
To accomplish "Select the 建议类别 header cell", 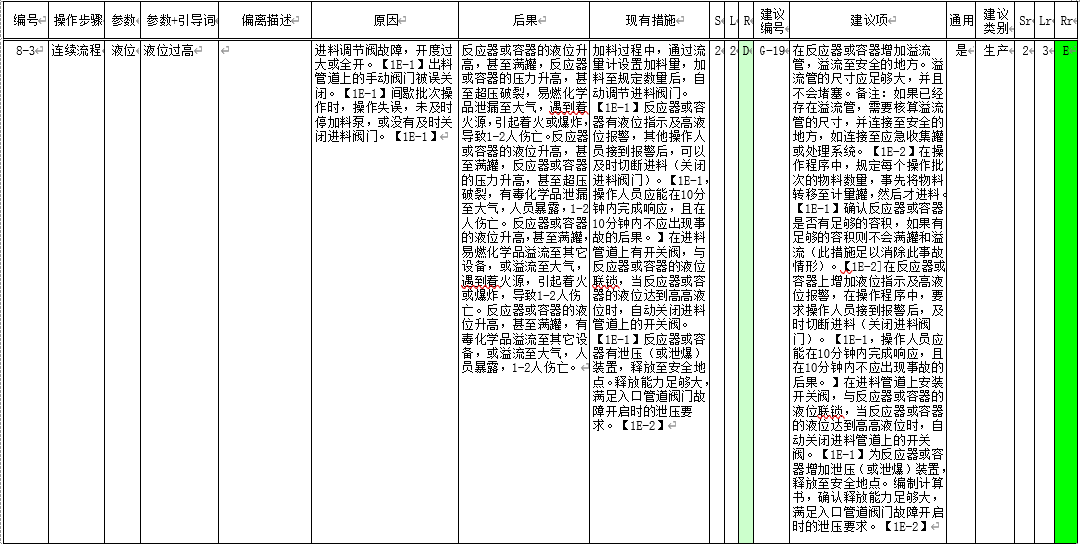I will pos(996,21).
